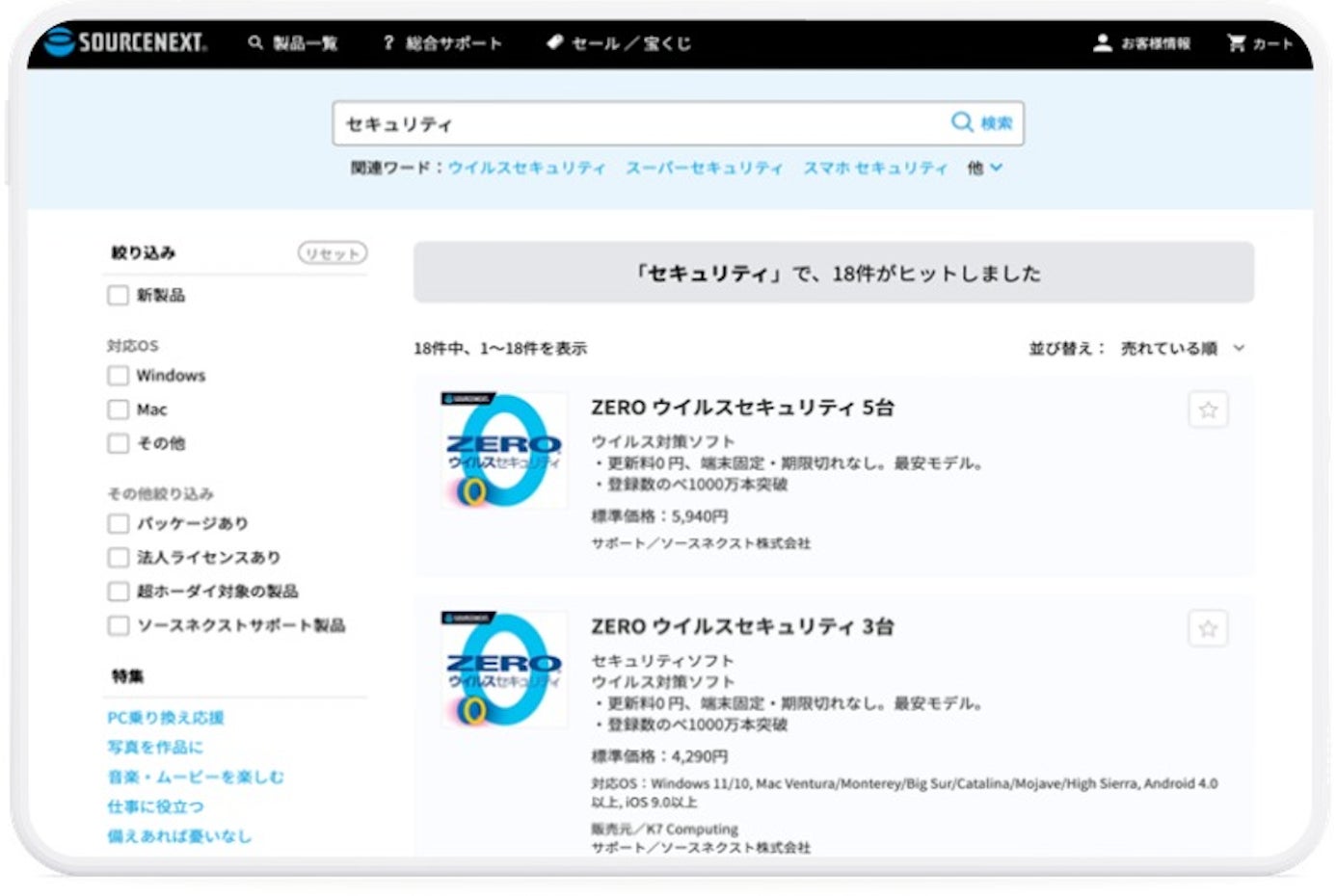Open the 備えあれば憂いなし feature link
This screenshot has width=1336, height=896.
coord(179,836)
